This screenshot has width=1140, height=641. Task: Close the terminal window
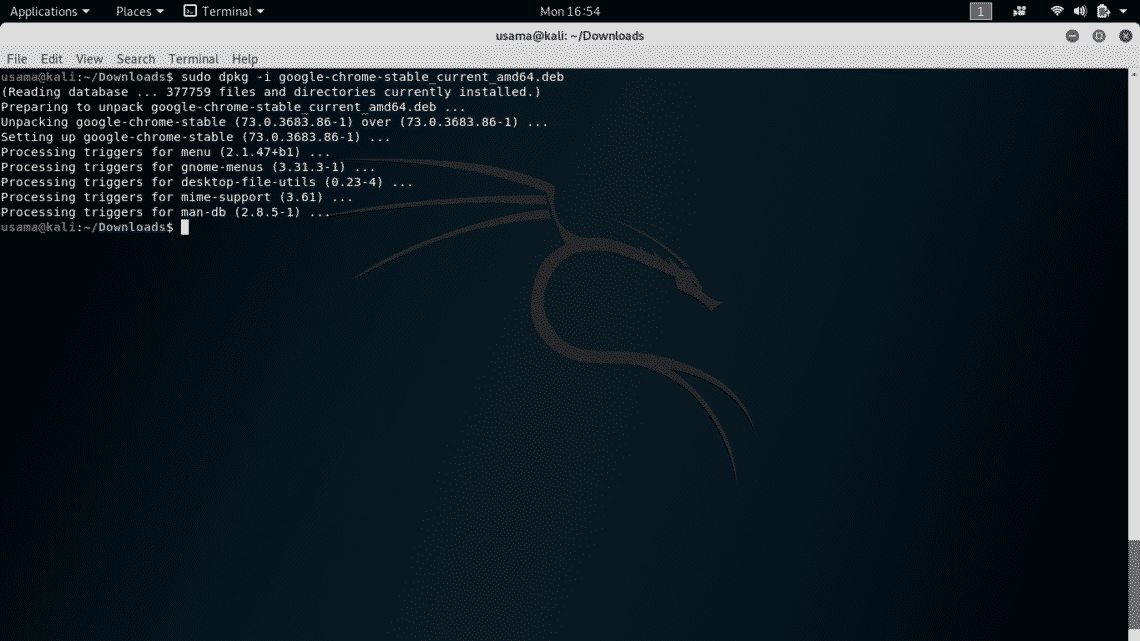pyautogui.click(x=1123, y=36)
